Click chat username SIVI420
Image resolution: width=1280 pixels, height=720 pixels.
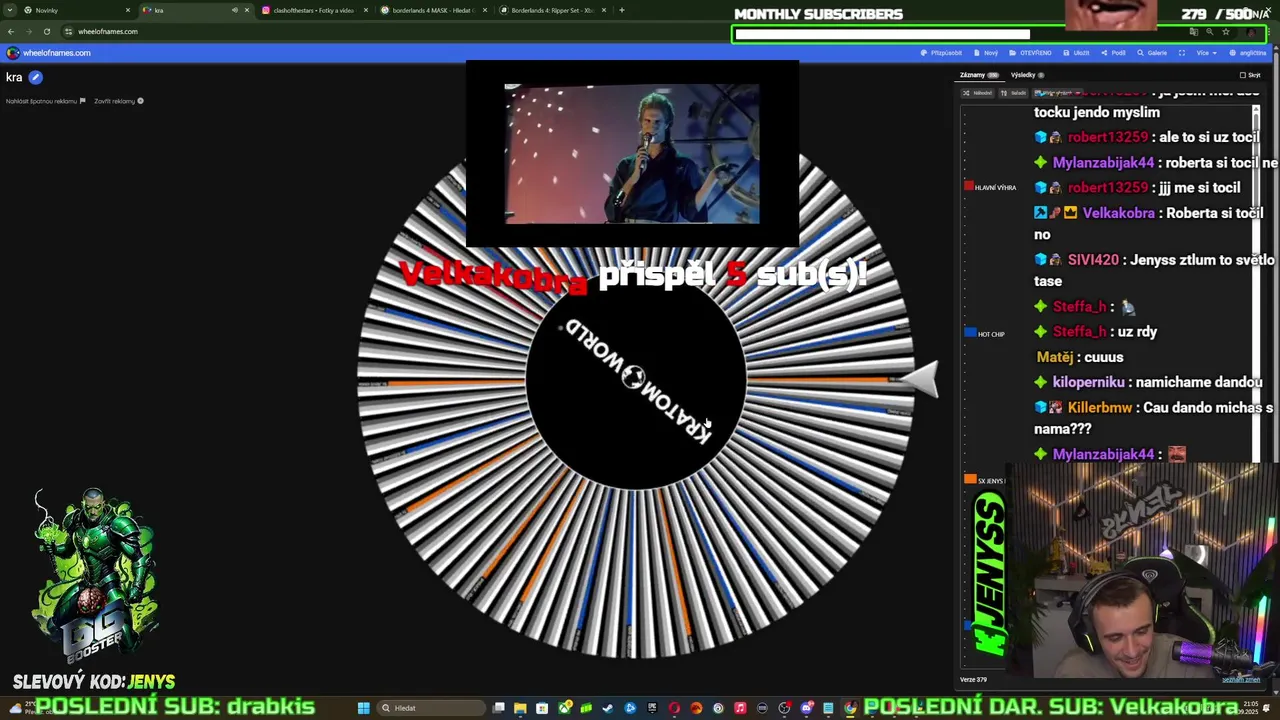1093,260
